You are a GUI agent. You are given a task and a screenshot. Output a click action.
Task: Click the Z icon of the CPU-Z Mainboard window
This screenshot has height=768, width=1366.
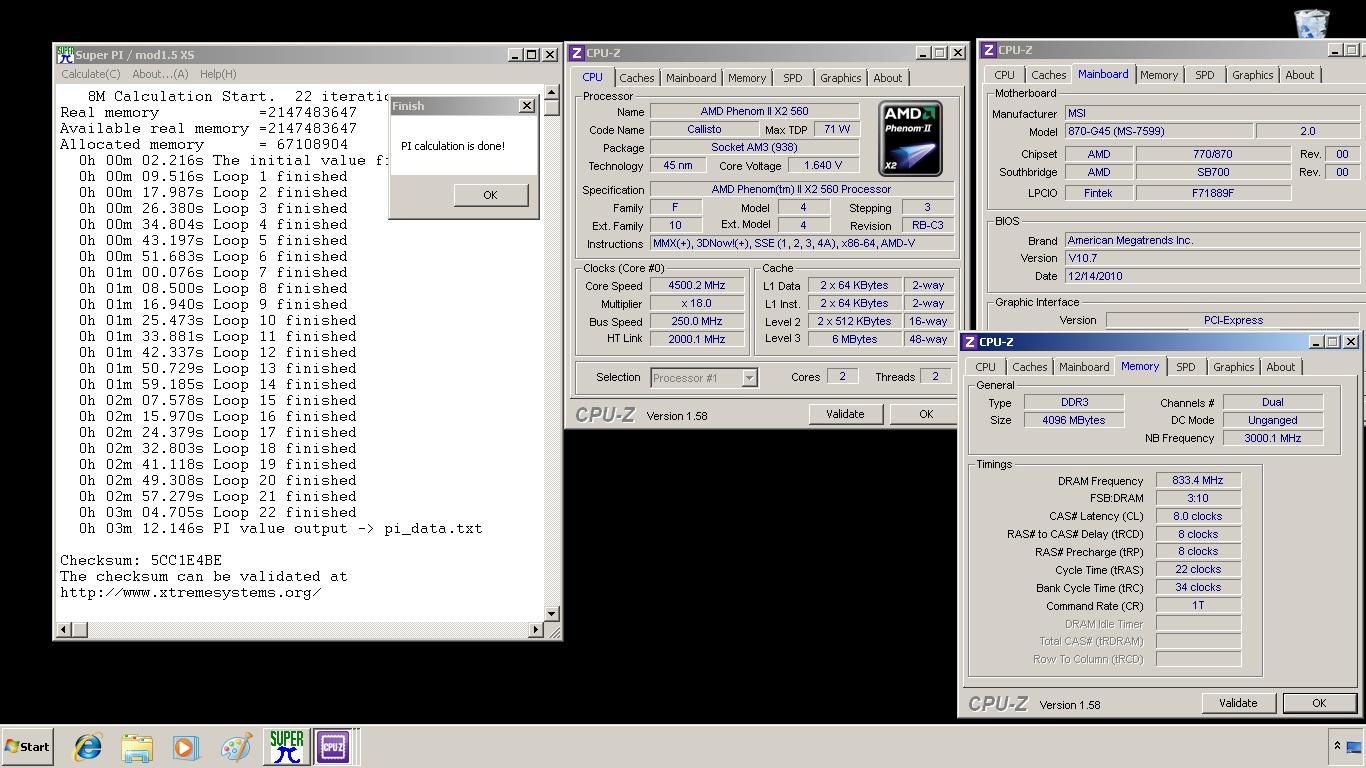click(988, 50)
